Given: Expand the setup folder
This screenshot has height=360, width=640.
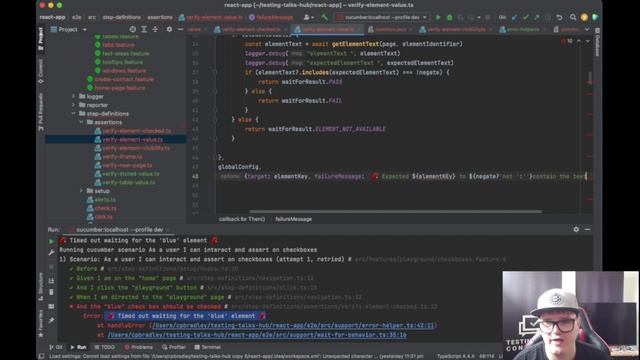Looking at the screenshot, I should (81, 191).
